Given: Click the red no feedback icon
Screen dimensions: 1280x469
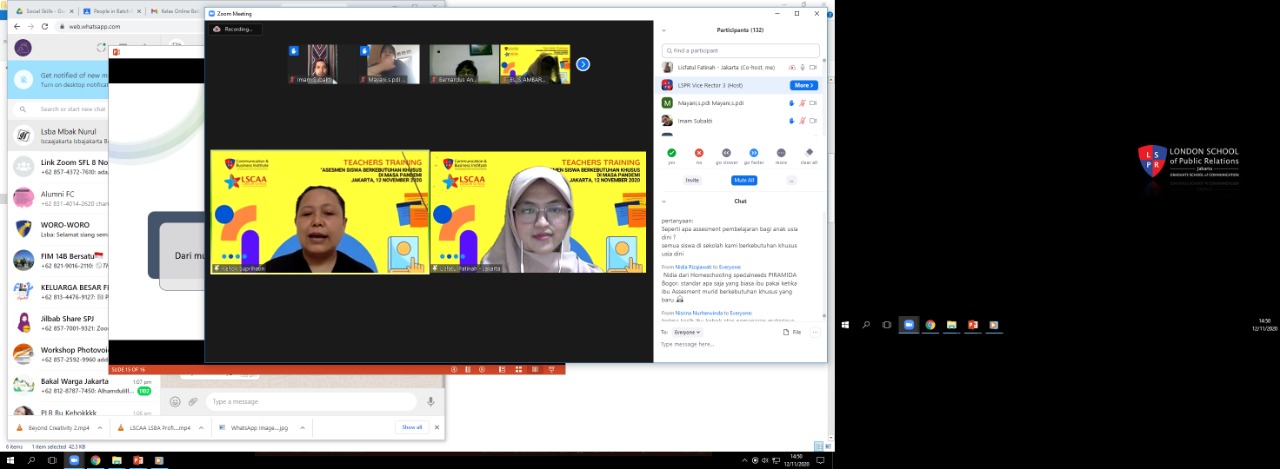Looking at the screenshot, I should coord(699,153).
